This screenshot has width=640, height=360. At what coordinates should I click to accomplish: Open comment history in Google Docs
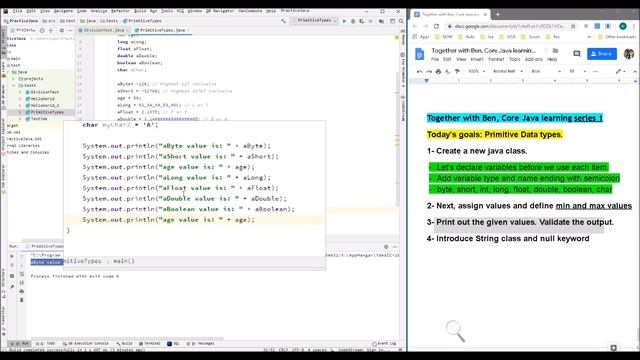tap(577, 53)
